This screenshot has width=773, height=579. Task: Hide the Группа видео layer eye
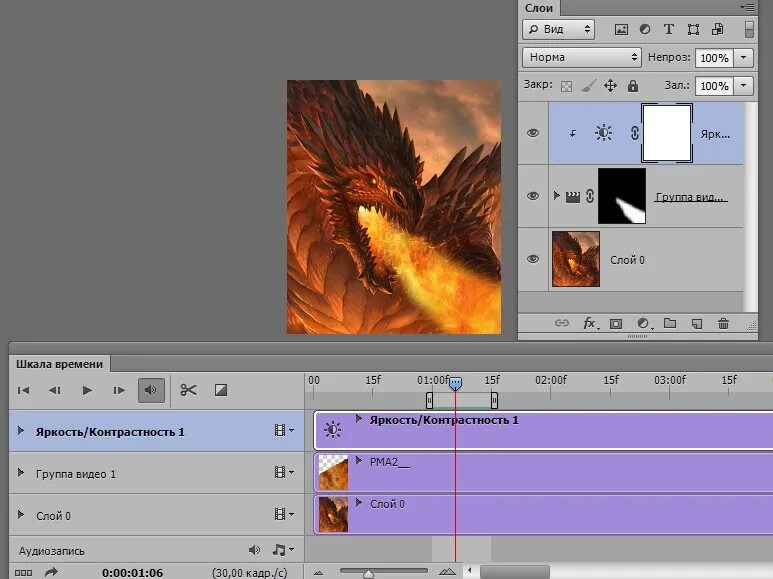tap(532, 196)
